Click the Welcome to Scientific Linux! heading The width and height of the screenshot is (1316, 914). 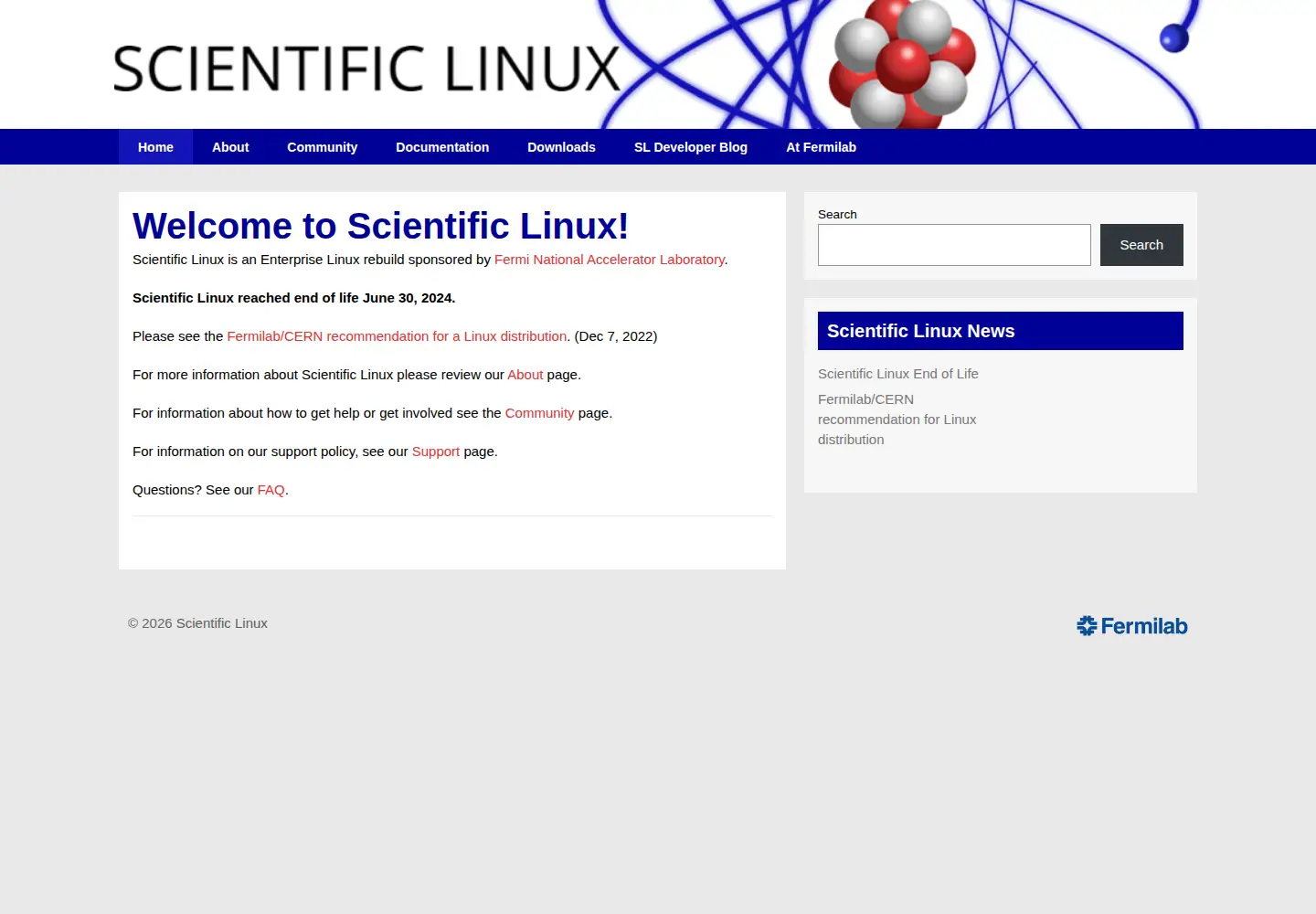pos(380,226)
